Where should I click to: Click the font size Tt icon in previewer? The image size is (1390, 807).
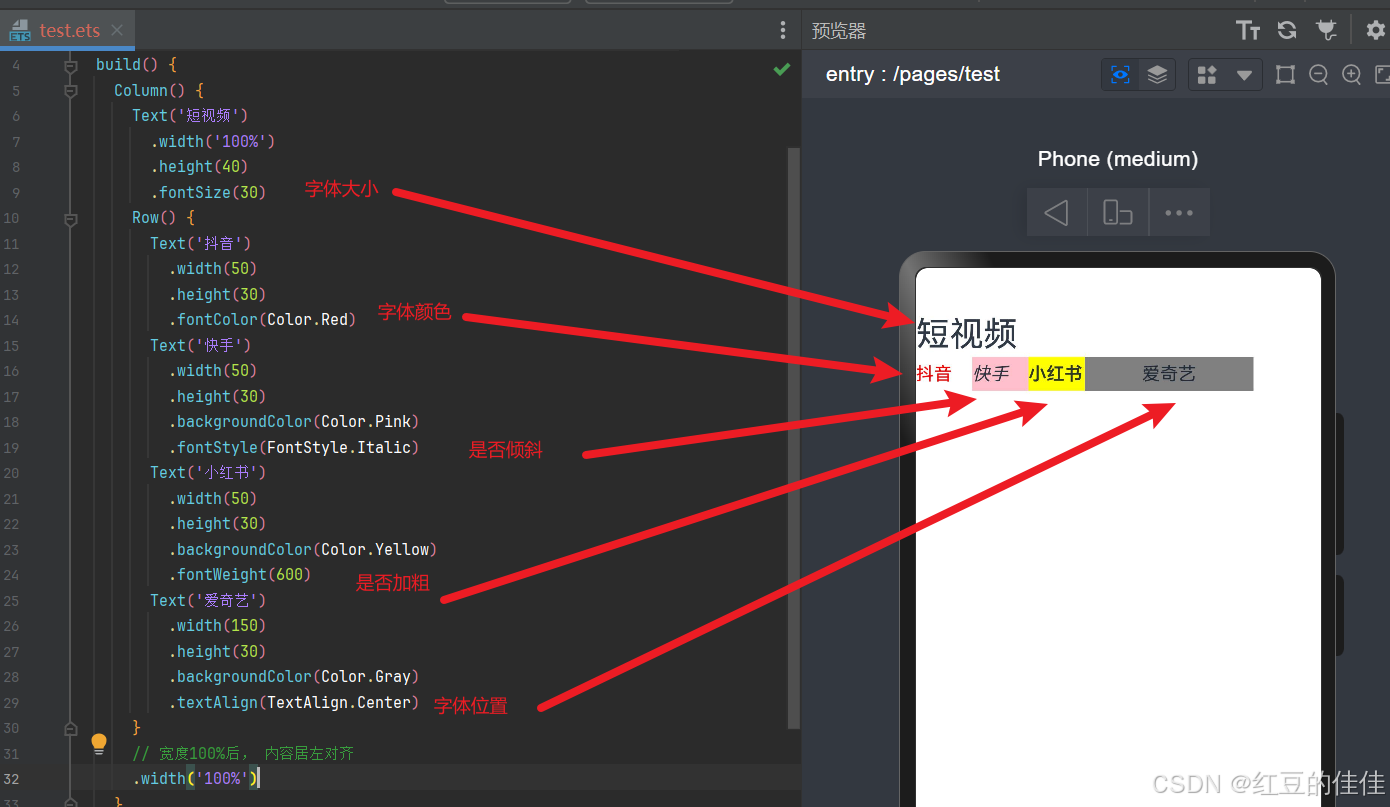(x=1248, y=30)
